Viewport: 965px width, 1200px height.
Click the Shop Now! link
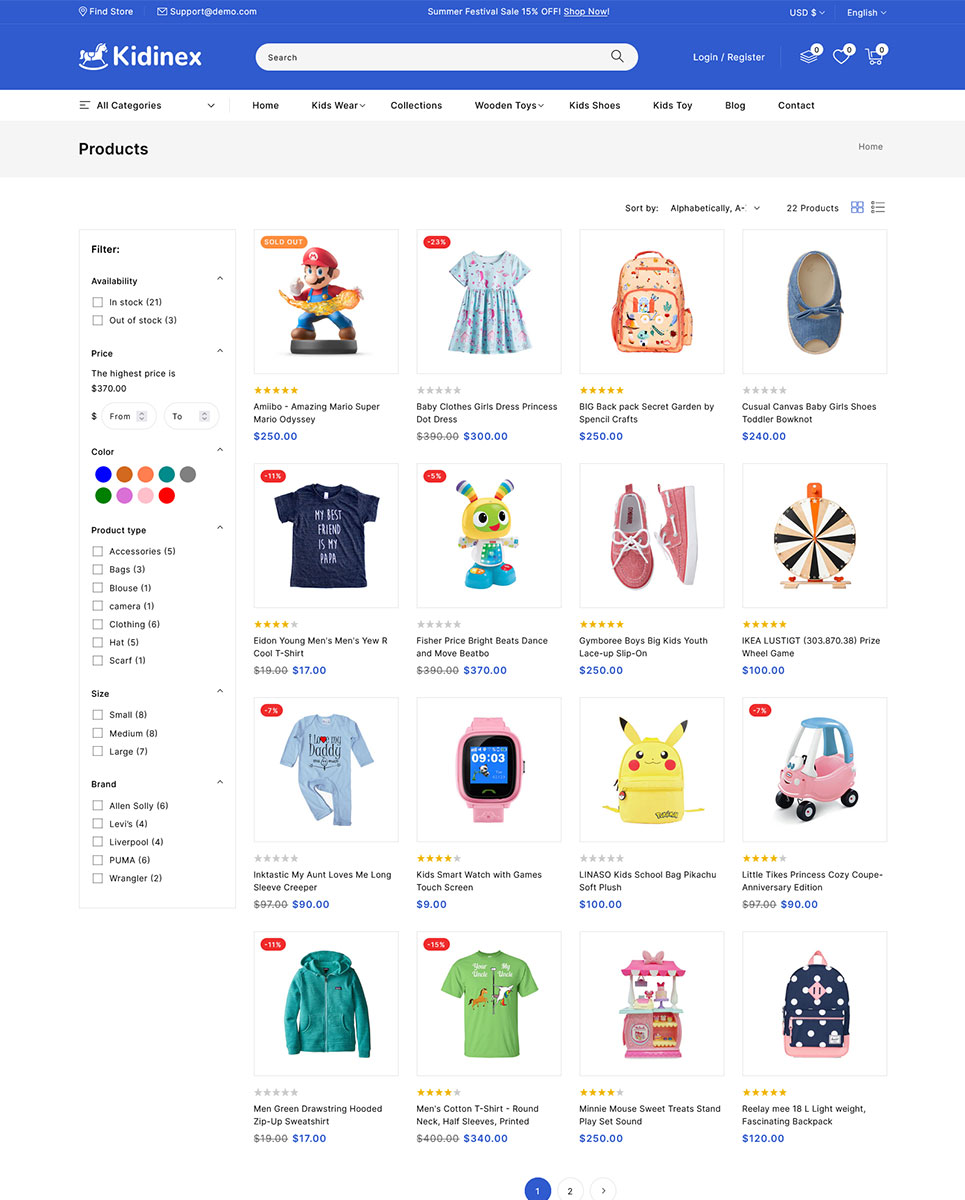[x=586, y=12]
